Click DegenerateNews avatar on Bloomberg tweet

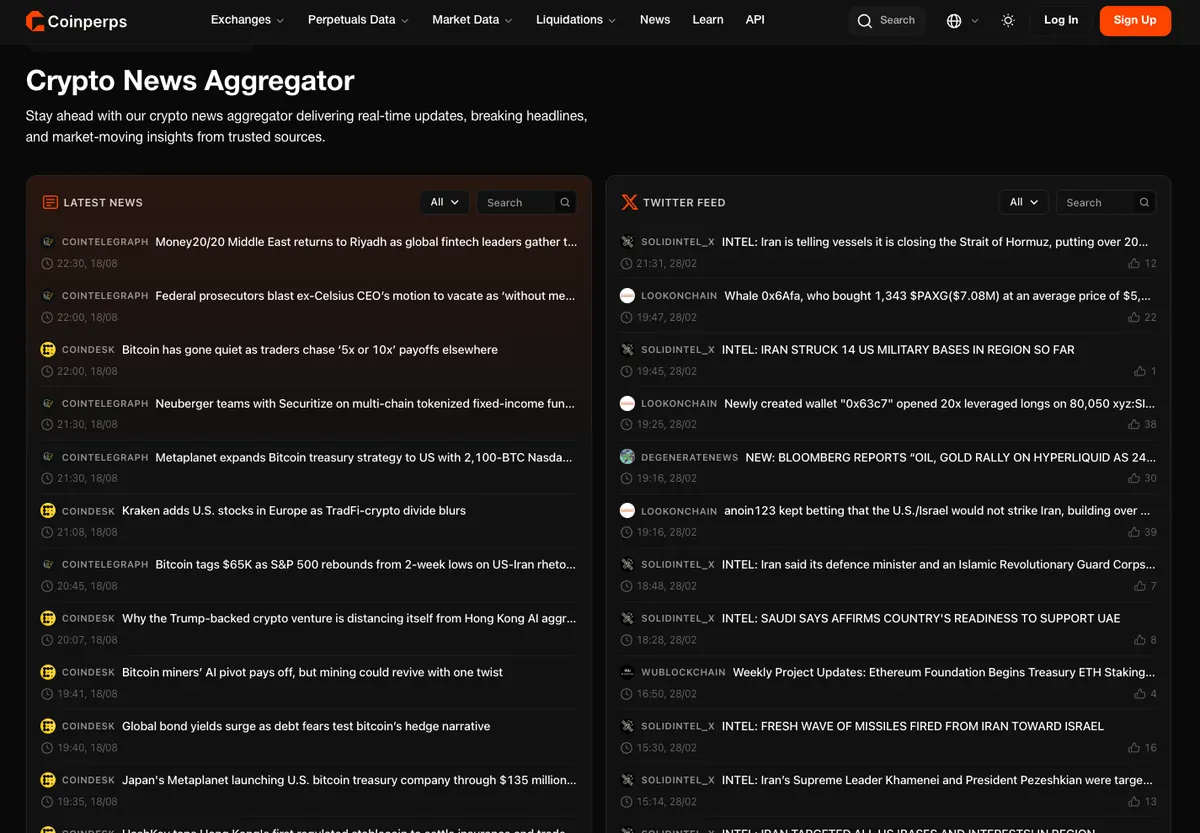[x=627, y=457]
